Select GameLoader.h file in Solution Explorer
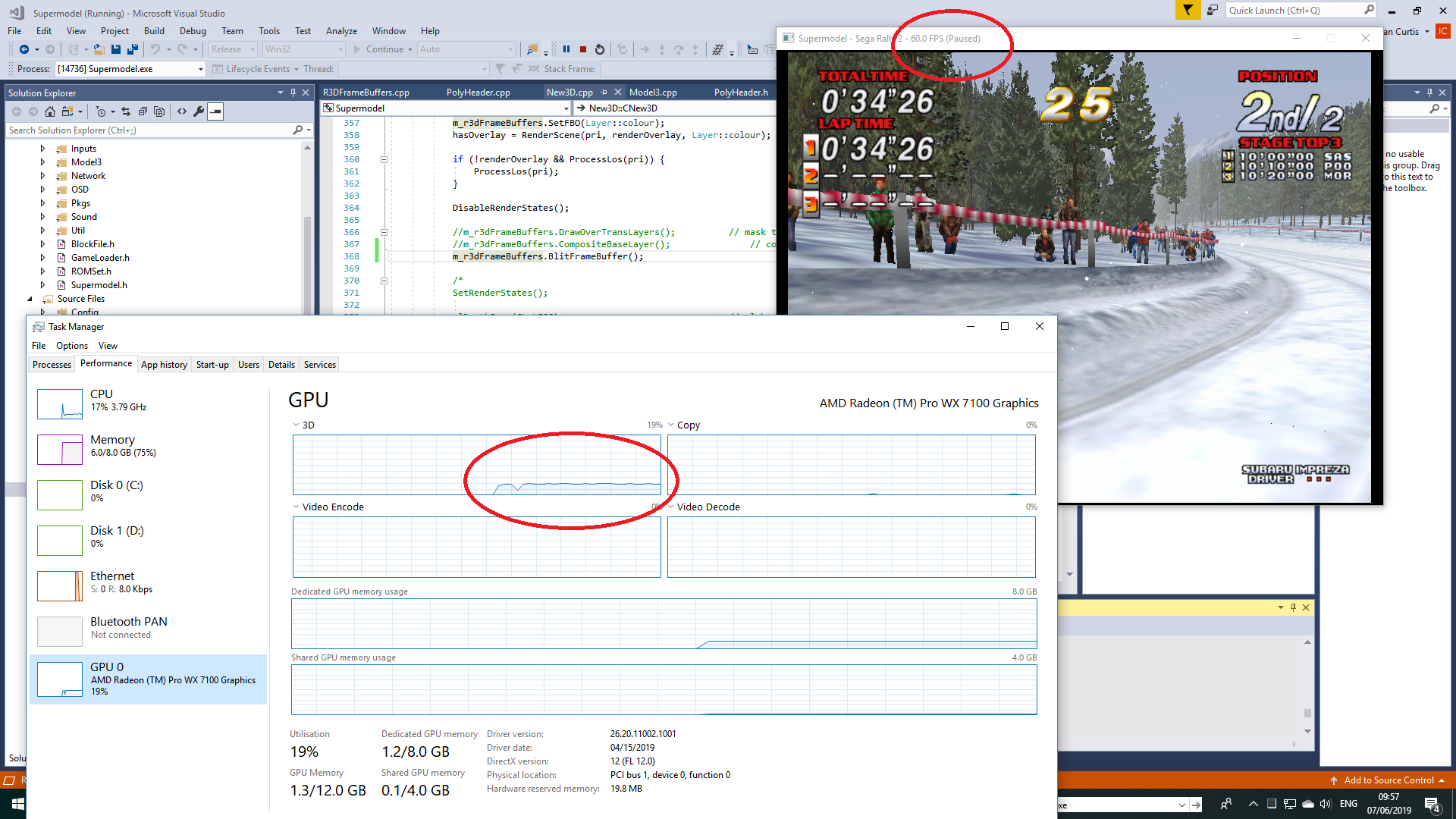1456x819 pixels. tap(100, 258)
